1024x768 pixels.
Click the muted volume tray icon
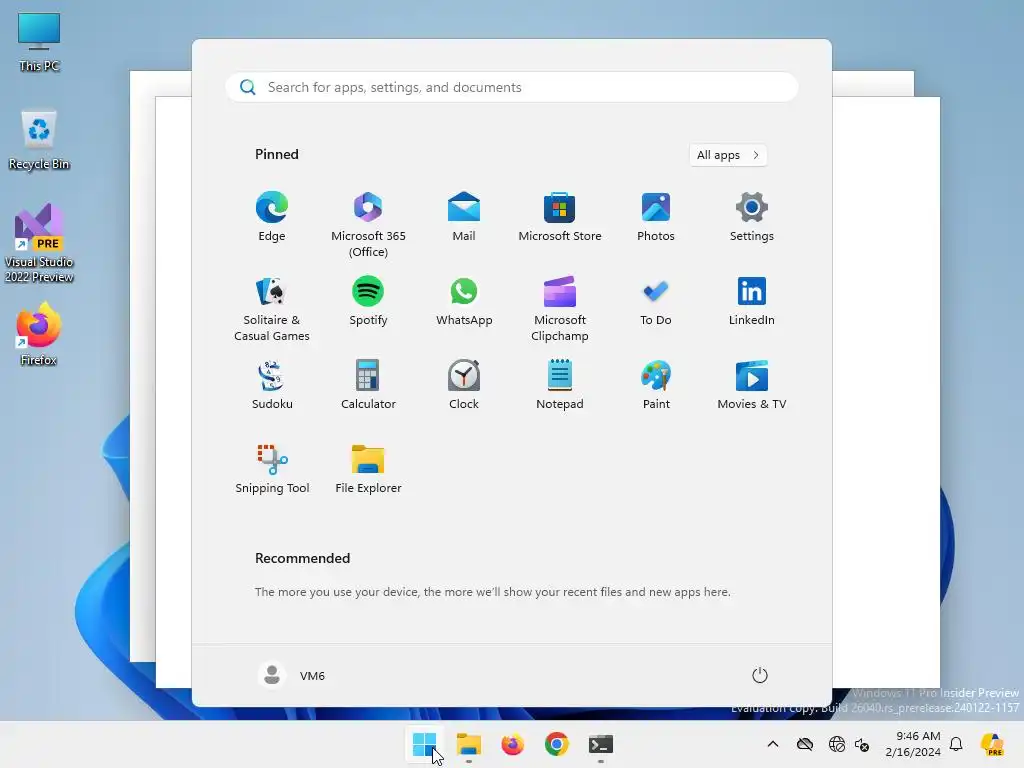click(x=861, y=744)
